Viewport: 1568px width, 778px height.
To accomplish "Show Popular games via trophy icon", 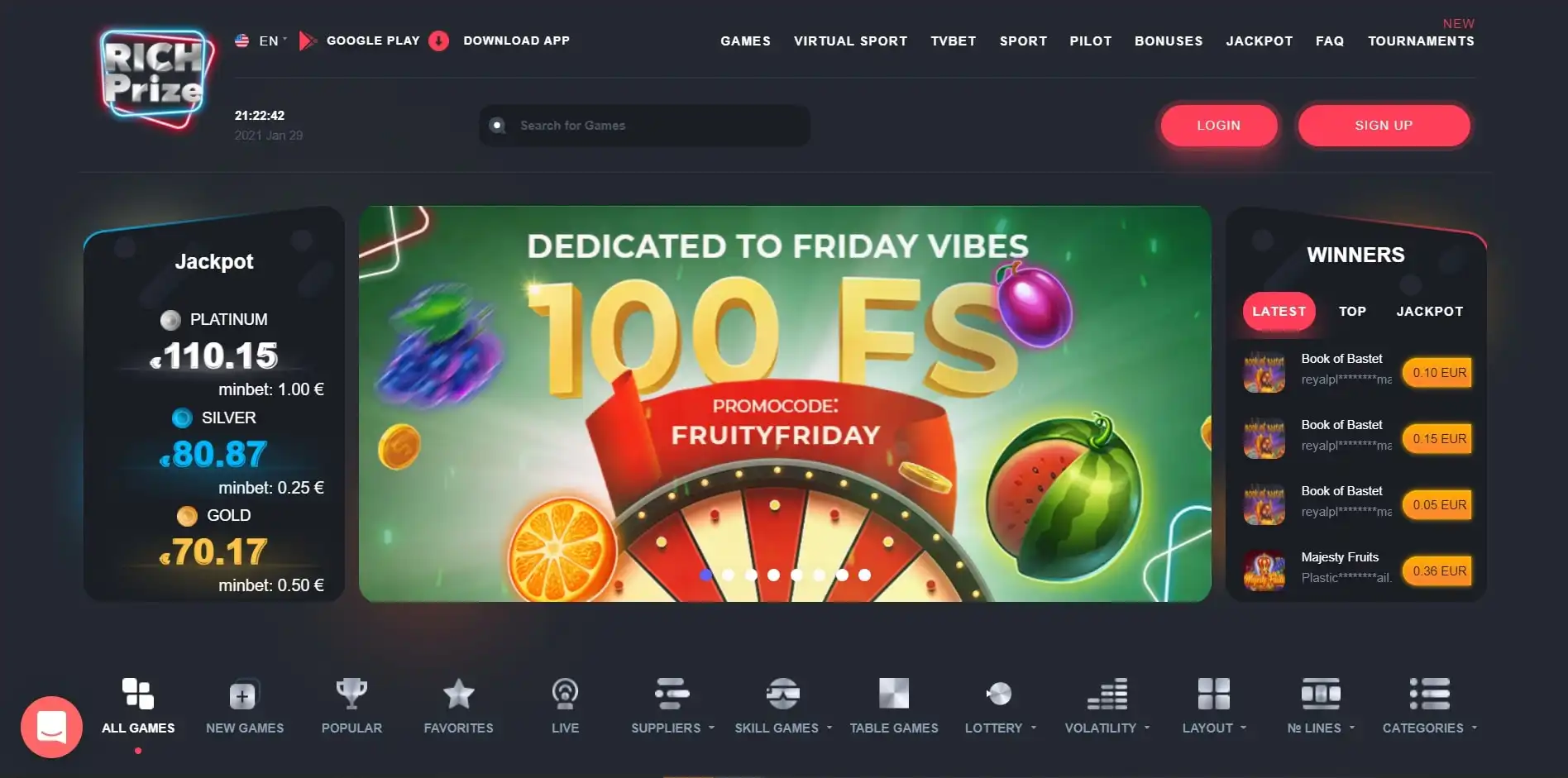I will pos(351,694).
